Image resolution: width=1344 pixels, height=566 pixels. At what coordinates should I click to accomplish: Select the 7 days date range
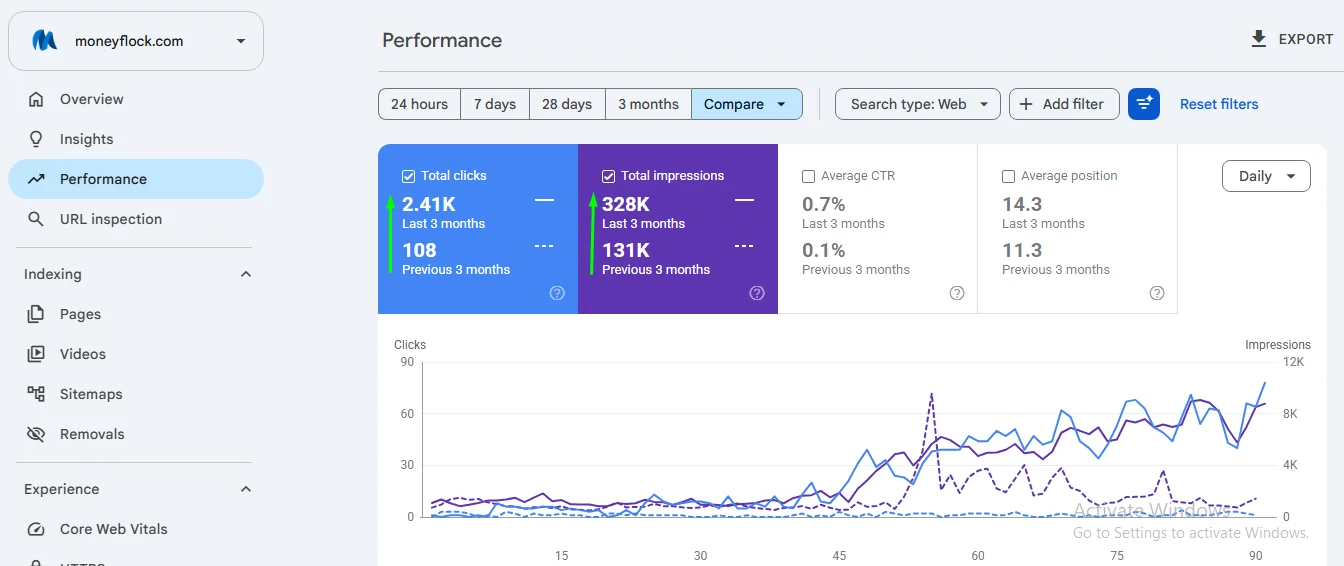495,104
